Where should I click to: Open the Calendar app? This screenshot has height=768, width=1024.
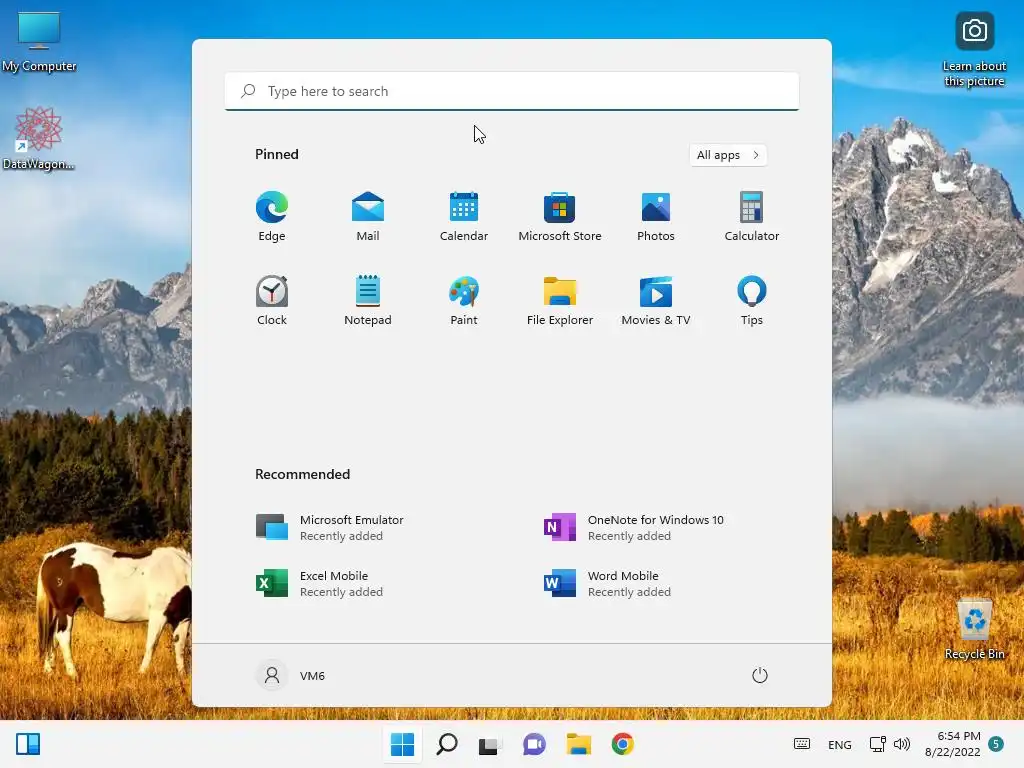click(x=464, y=216)
